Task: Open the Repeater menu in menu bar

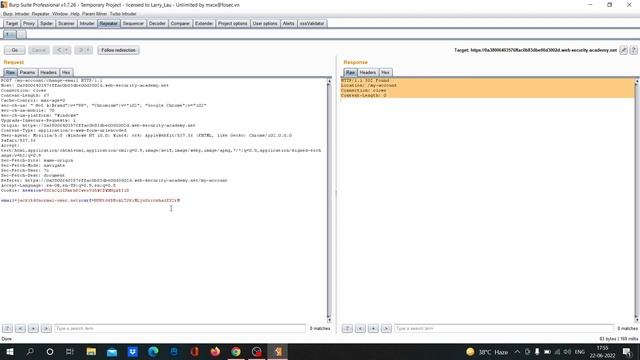Action: coord(40,14)
